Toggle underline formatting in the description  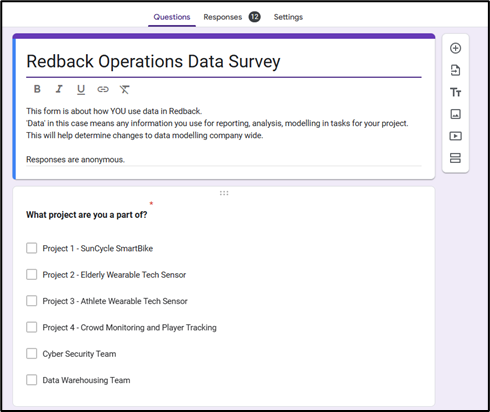[81, 90]
